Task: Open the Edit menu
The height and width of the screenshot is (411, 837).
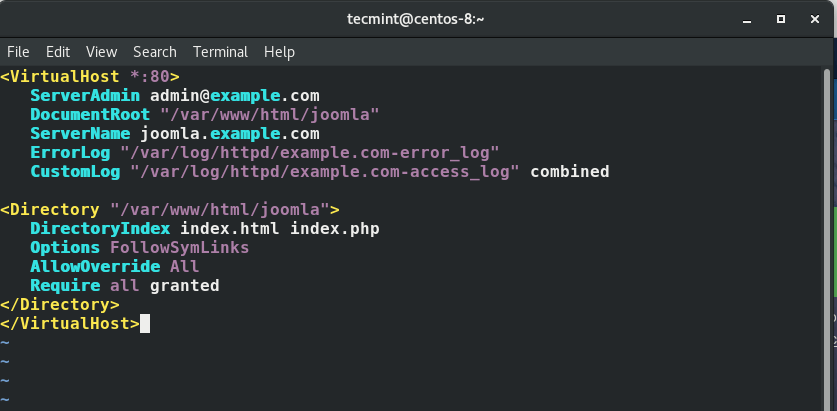Action: pyautogui.click(x=58, y=51)
